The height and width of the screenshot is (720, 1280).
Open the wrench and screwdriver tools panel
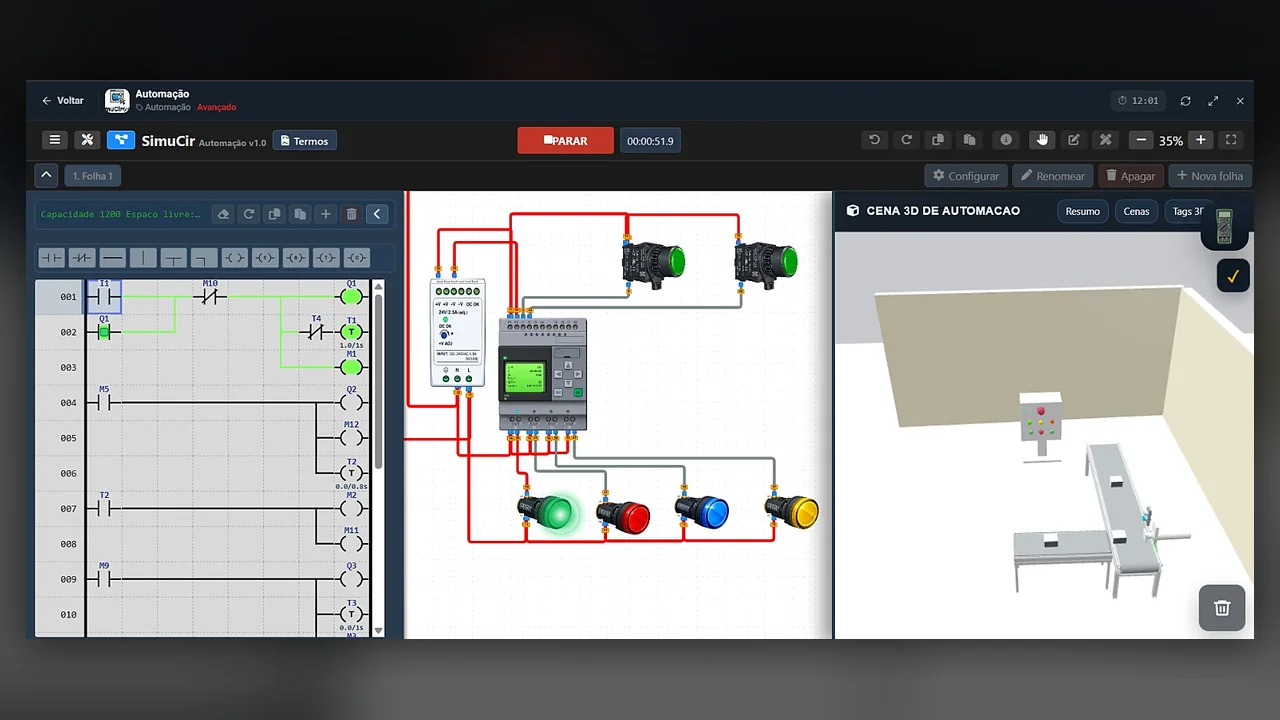[87, 140]
